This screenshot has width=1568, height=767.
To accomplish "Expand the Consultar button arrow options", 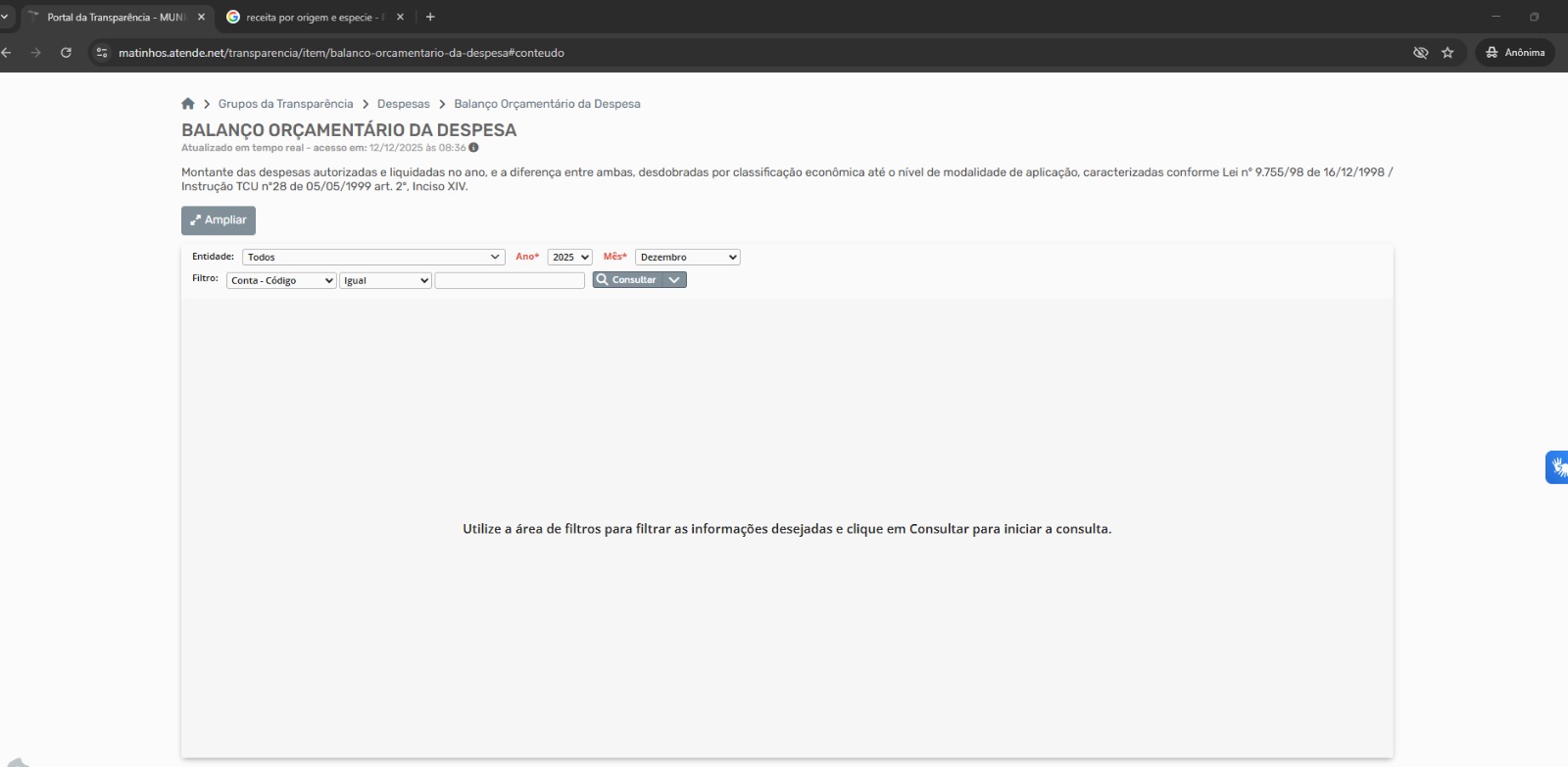I will pyautogui.click(x=674, y=280).
